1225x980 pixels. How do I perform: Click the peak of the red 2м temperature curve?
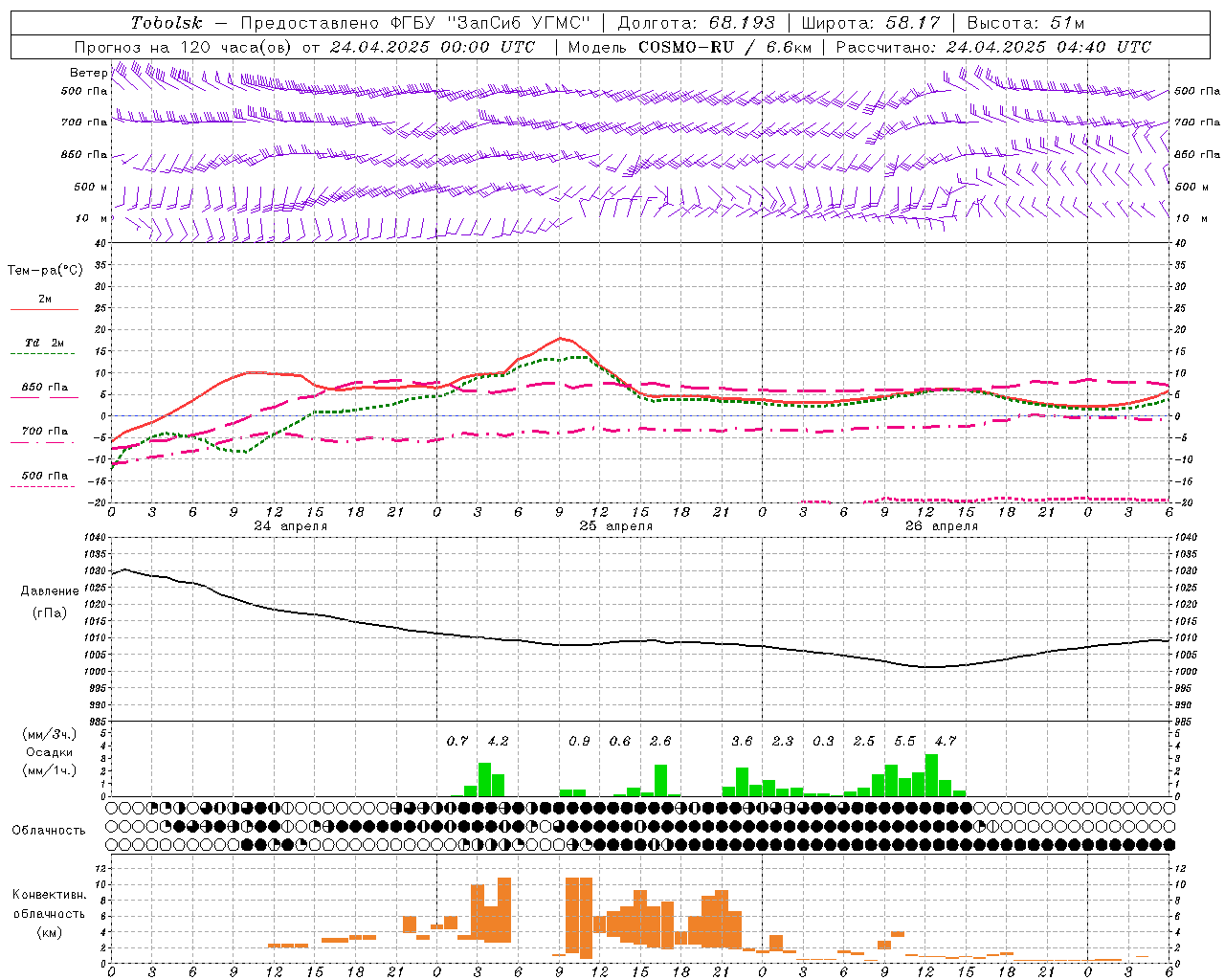tap(561, 338)
